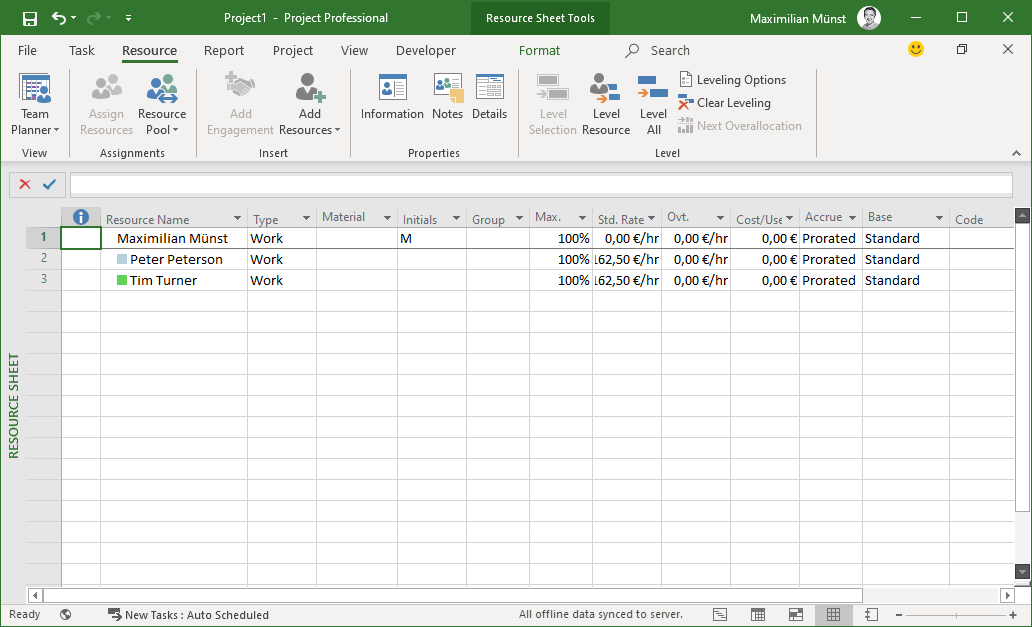The width and height of the screenshot is (1032, 627).
Task: Confirm entry with the blue checkmark
Action: [49, 184]
